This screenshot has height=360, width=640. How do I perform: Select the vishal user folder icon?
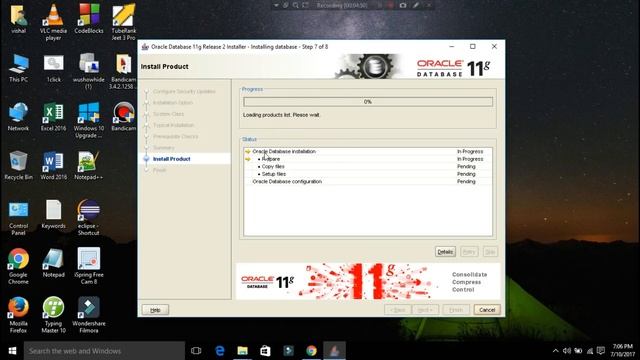[18, 18]
